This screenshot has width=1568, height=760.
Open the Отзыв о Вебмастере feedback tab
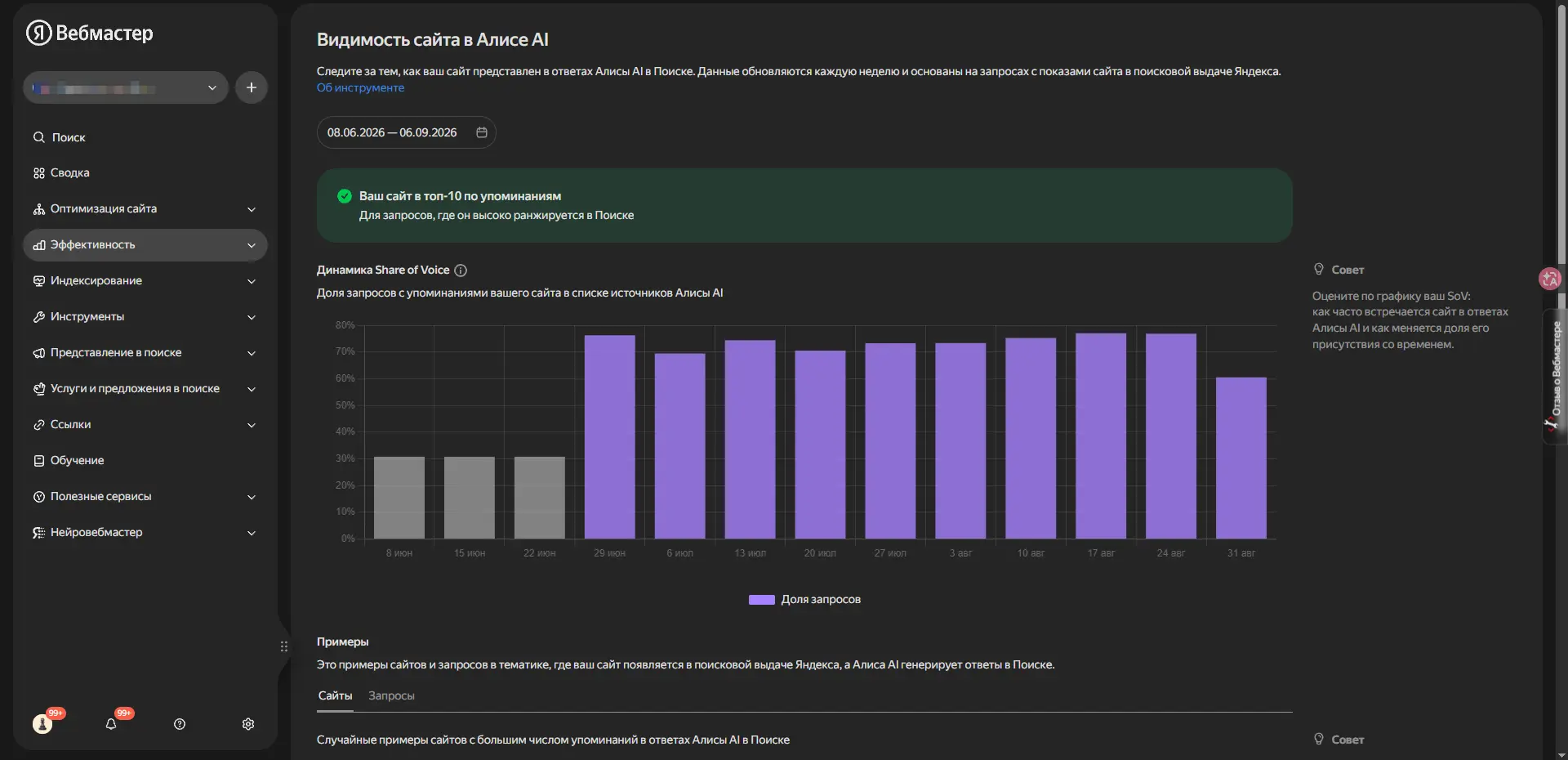point(1555,376)
